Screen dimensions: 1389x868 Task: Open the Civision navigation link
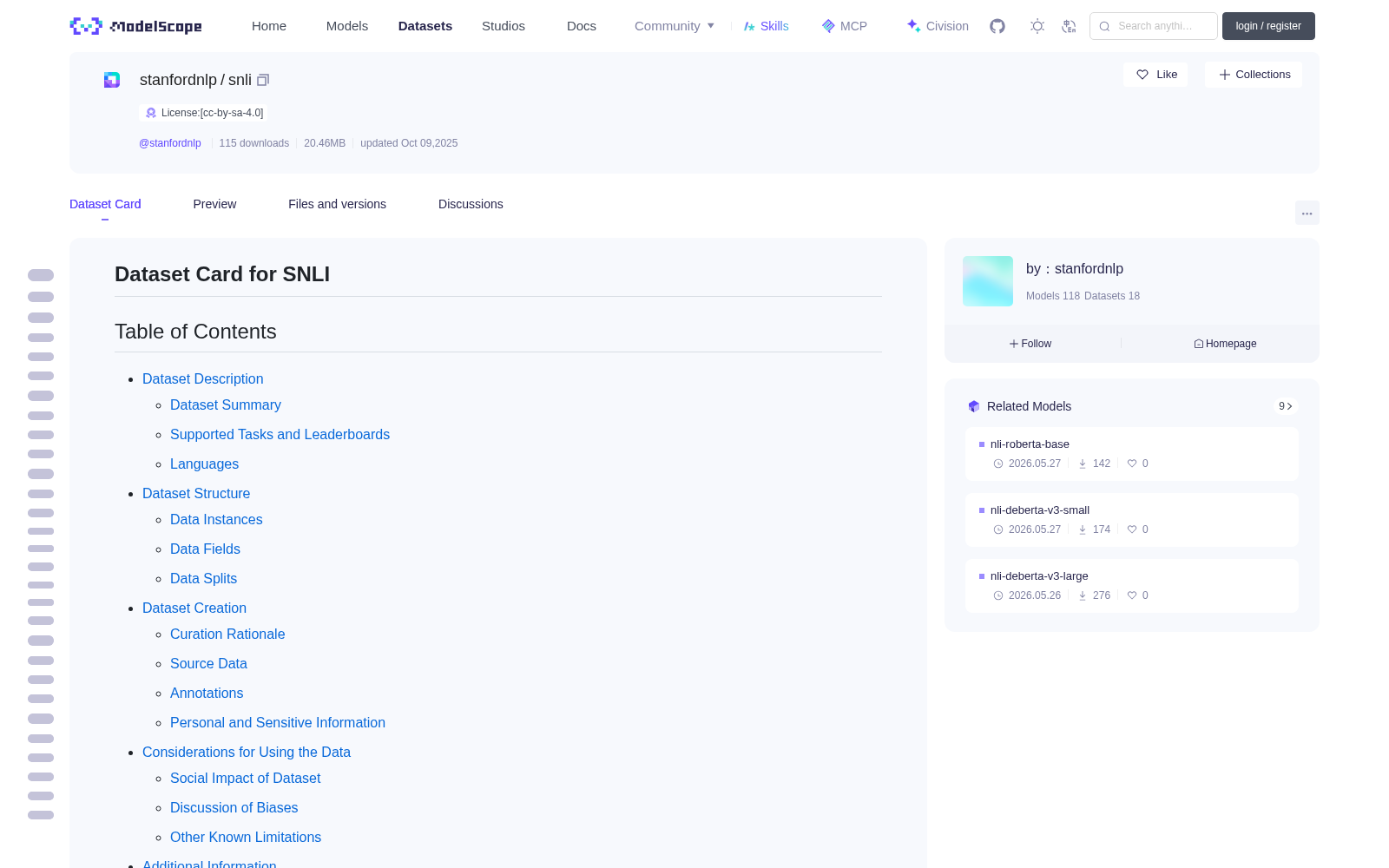[938, 26]
